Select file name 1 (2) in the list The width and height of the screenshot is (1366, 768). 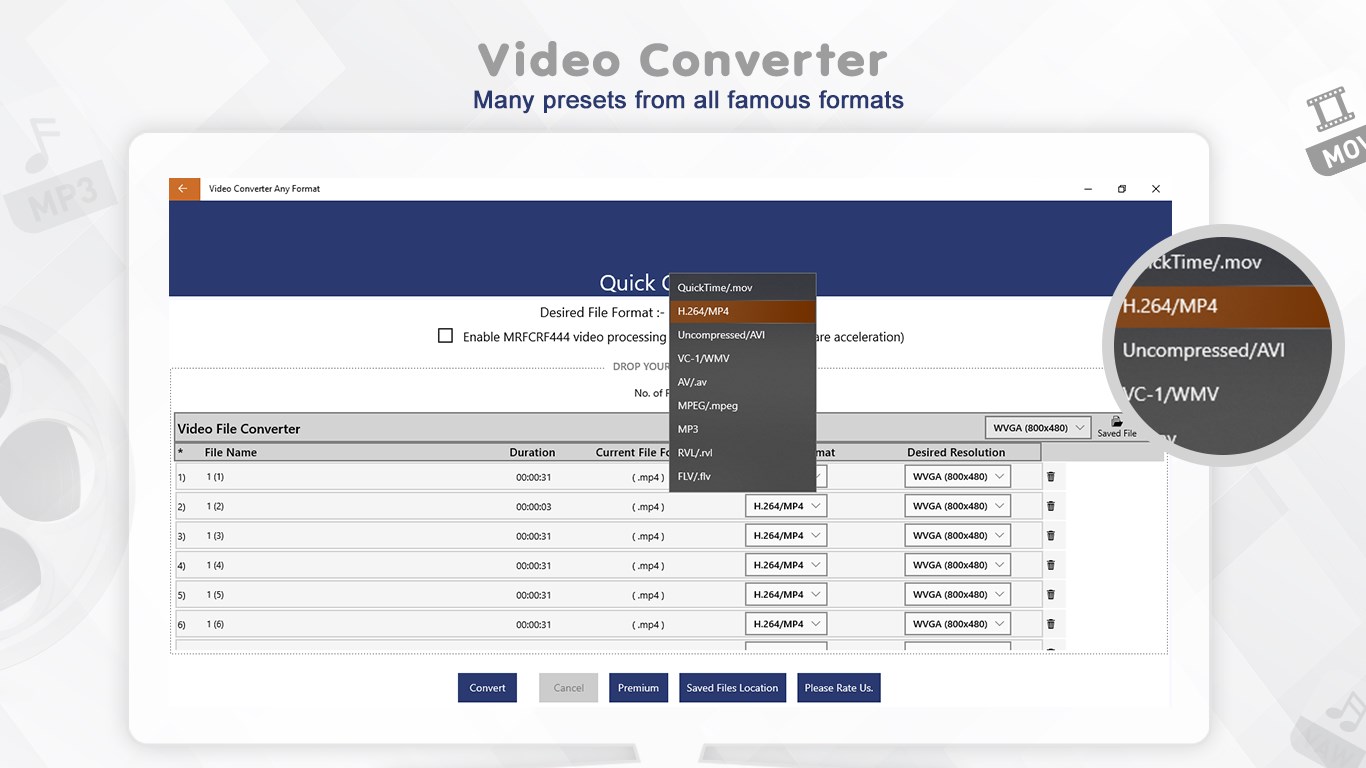pos(215,506)
